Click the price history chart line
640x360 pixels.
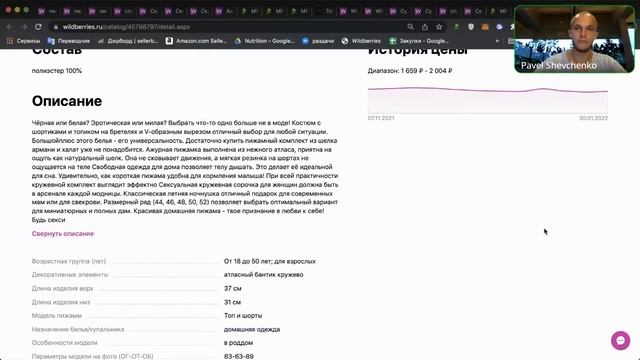[x=488, y=89]
